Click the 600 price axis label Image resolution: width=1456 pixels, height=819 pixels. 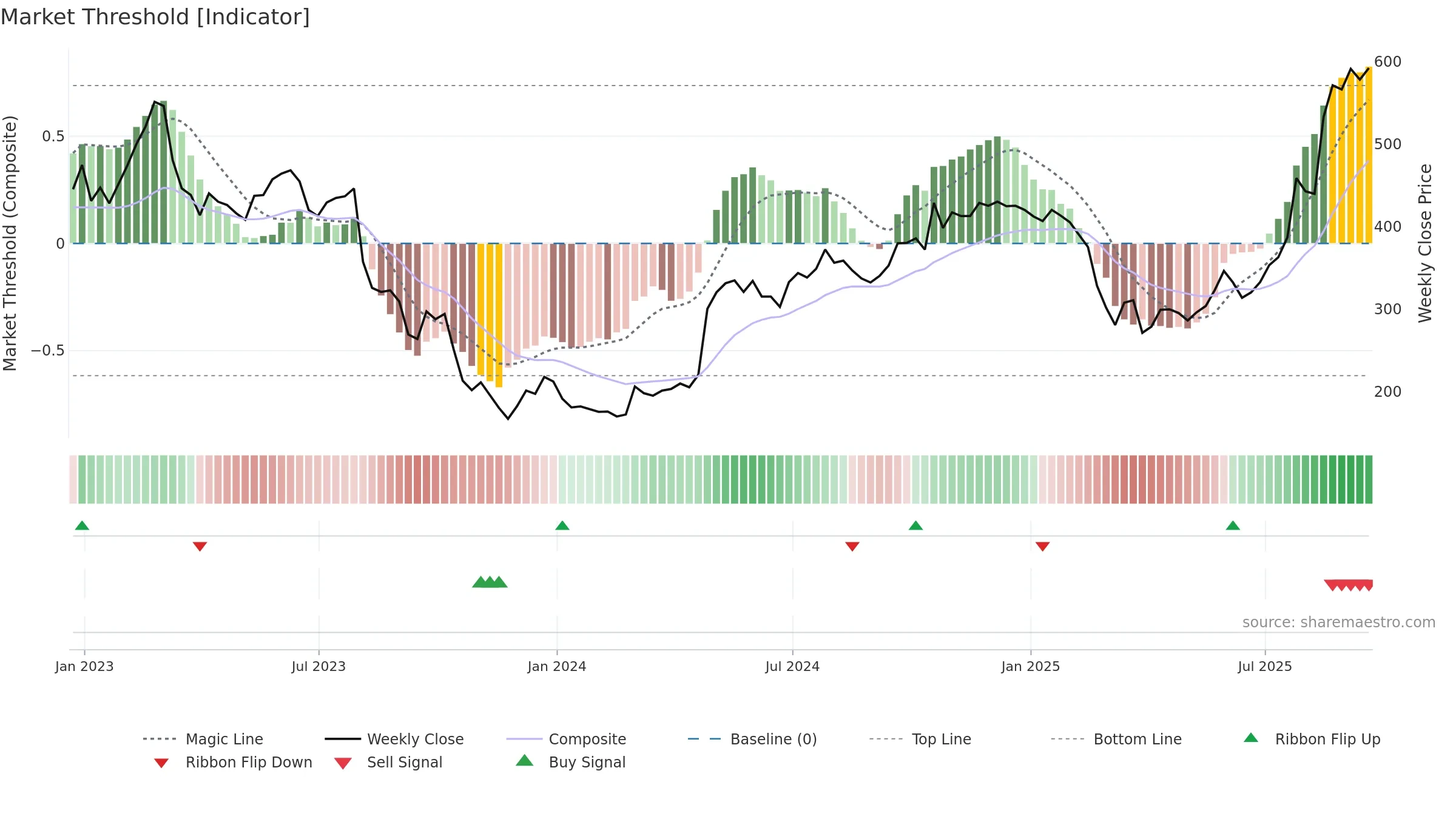pyautogui.click(x=1388, y=62)
